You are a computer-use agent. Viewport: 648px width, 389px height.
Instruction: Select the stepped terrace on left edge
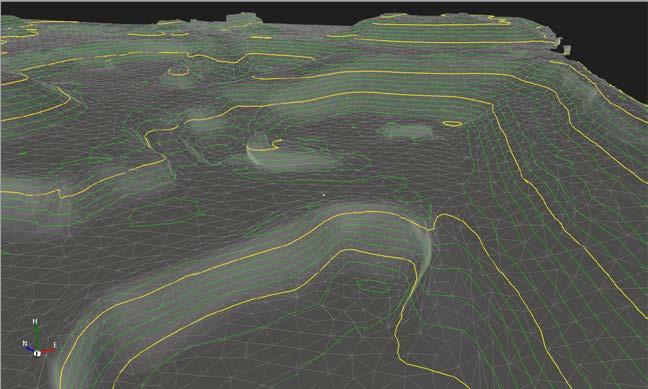(x=33, y=99)
